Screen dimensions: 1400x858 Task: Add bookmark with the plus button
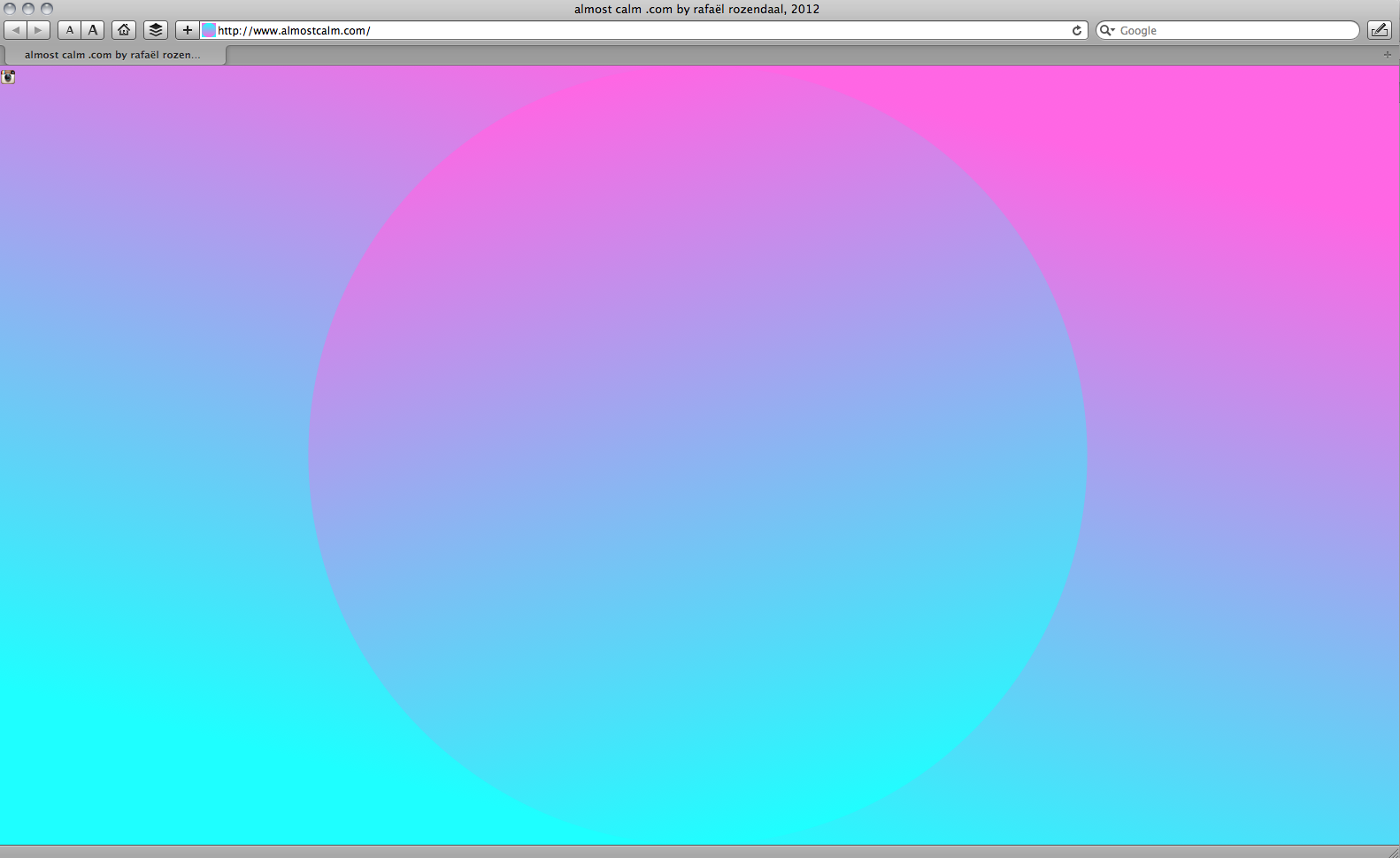coord(188,30)
